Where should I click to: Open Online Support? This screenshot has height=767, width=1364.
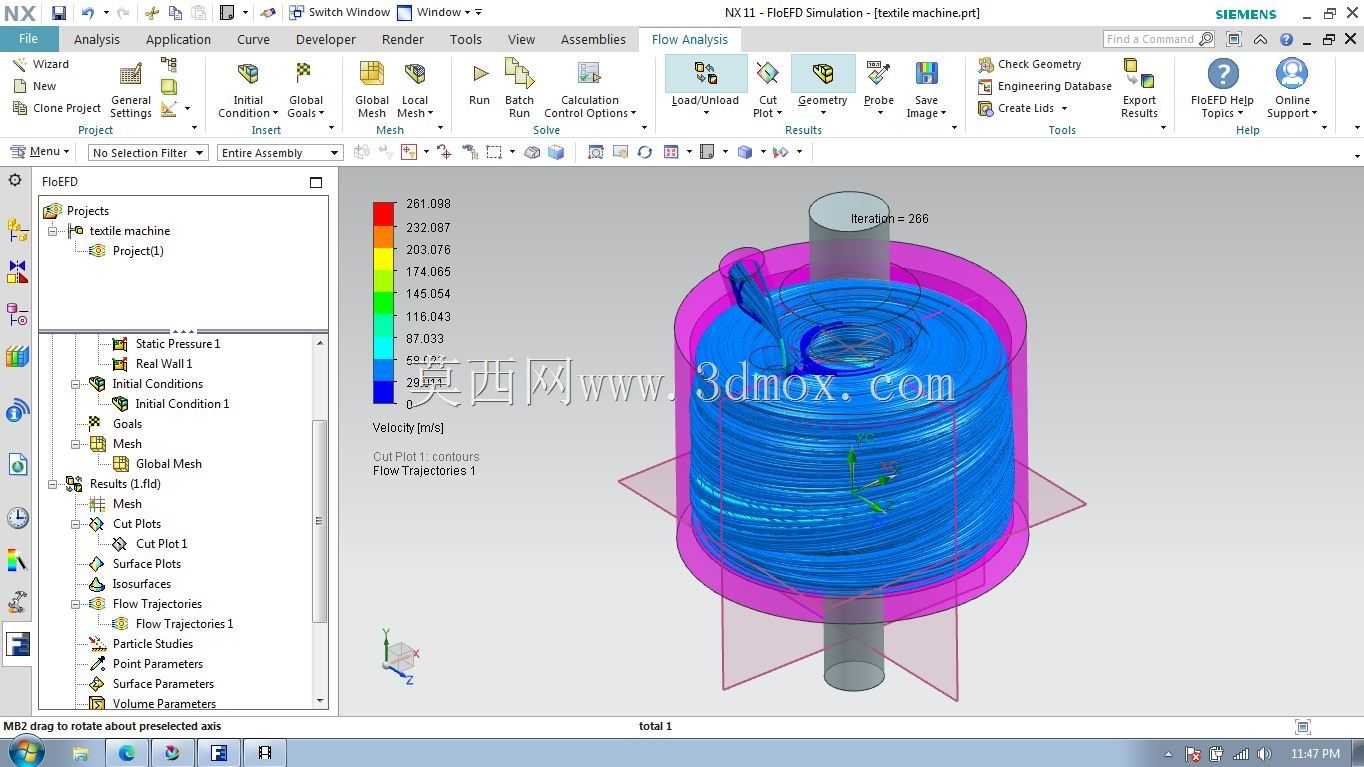[x=1292, y=88]
